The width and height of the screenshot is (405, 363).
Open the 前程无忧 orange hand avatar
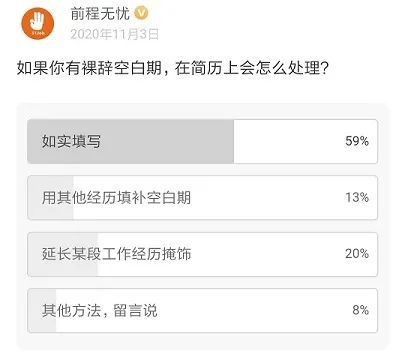coord(38,24)
